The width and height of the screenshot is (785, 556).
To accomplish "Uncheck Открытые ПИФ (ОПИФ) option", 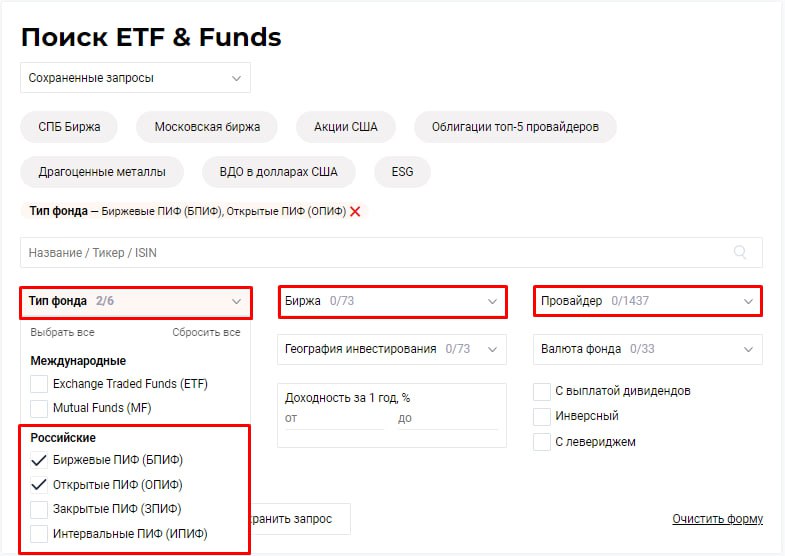I will [39, 485].
